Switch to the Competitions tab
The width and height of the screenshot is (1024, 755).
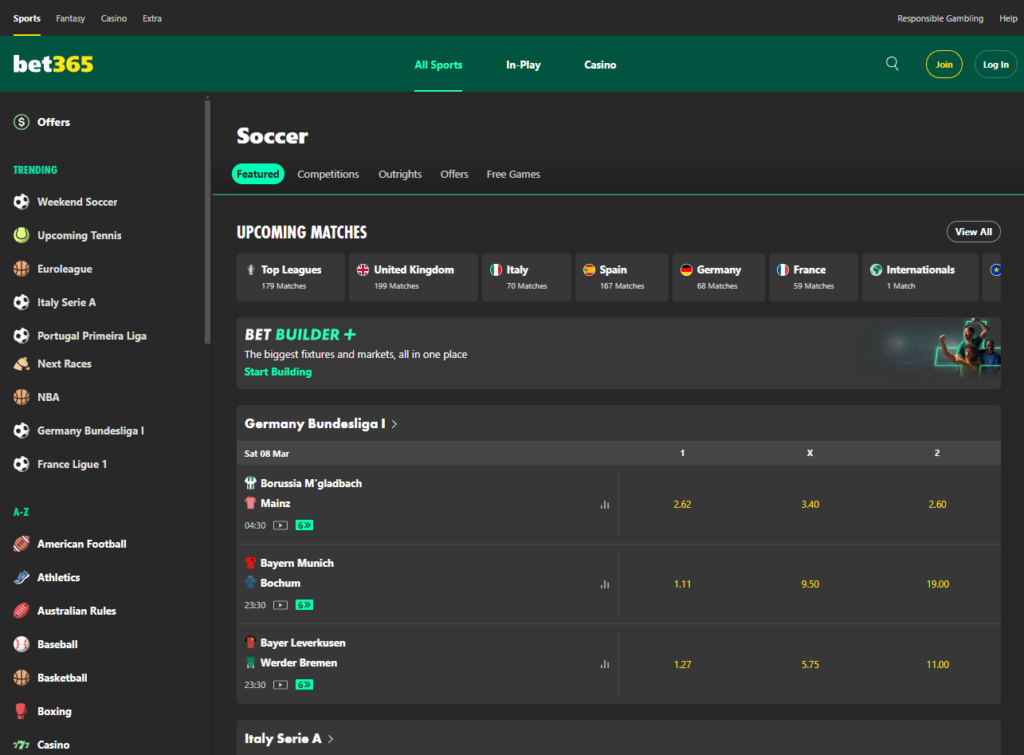click(x=328, y=174)
